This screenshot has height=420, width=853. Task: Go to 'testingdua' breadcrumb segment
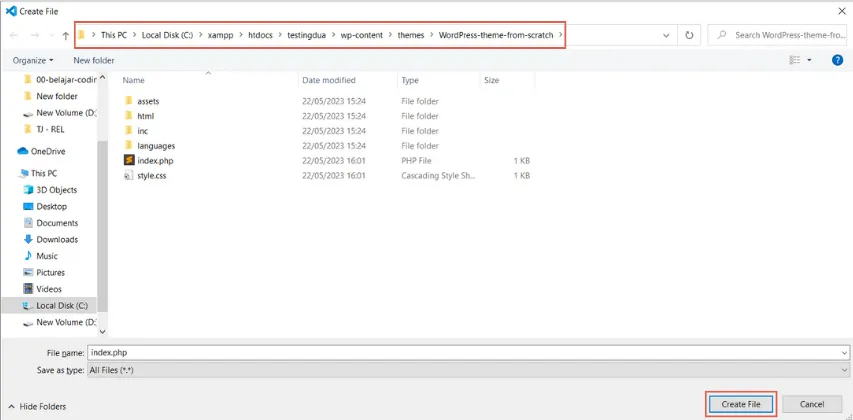tap(307, 35)
